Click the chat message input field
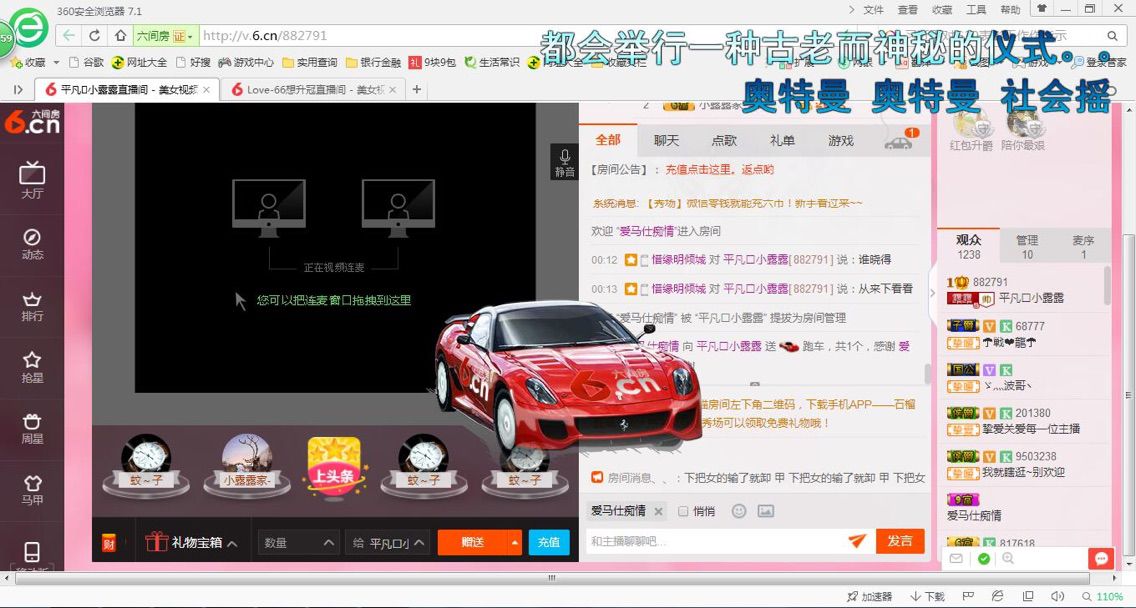The height and width of the screenshot is (608, 1136). point(714,541)
